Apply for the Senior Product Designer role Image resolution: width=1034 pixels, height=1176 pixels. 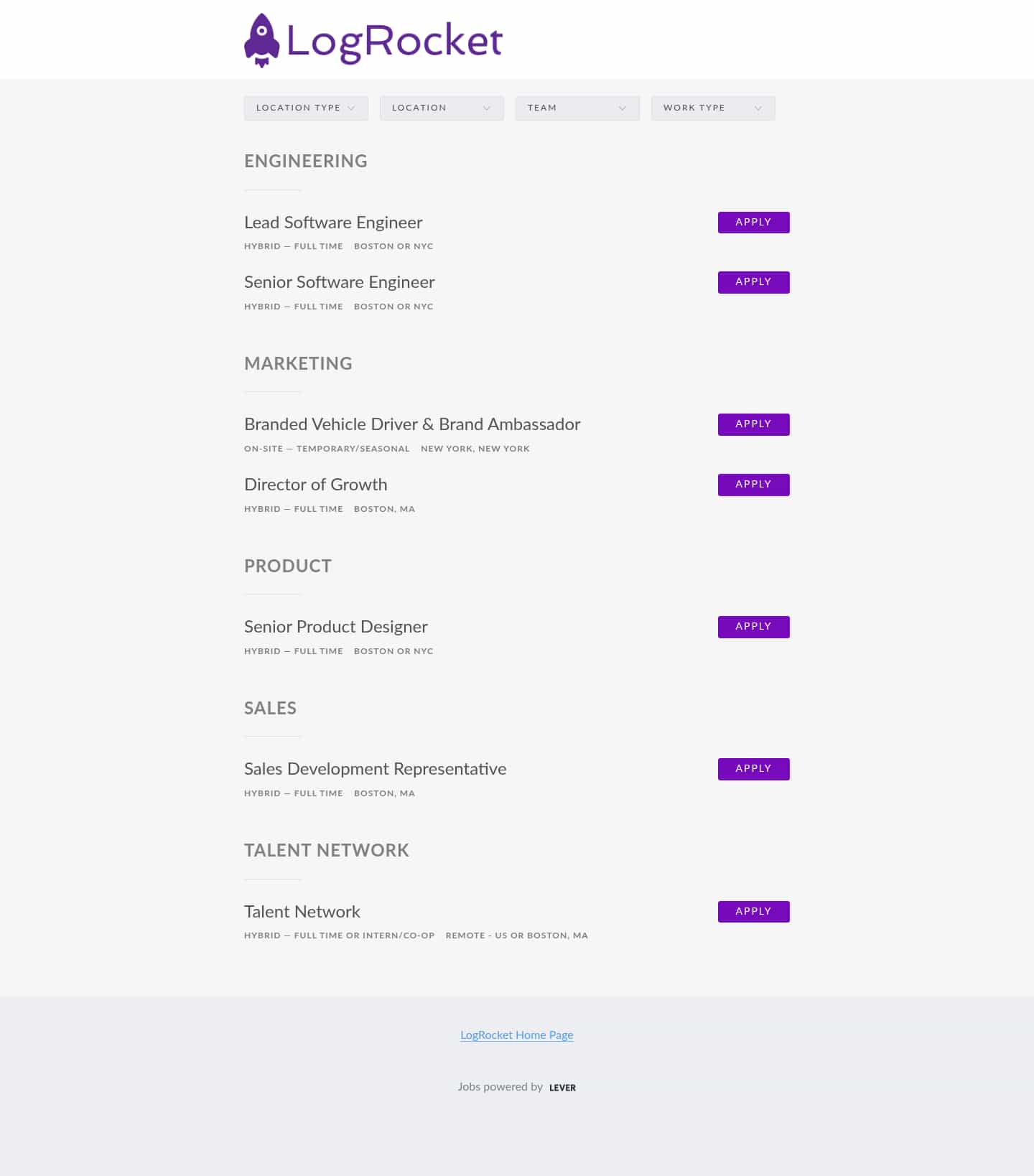(753, 626)
